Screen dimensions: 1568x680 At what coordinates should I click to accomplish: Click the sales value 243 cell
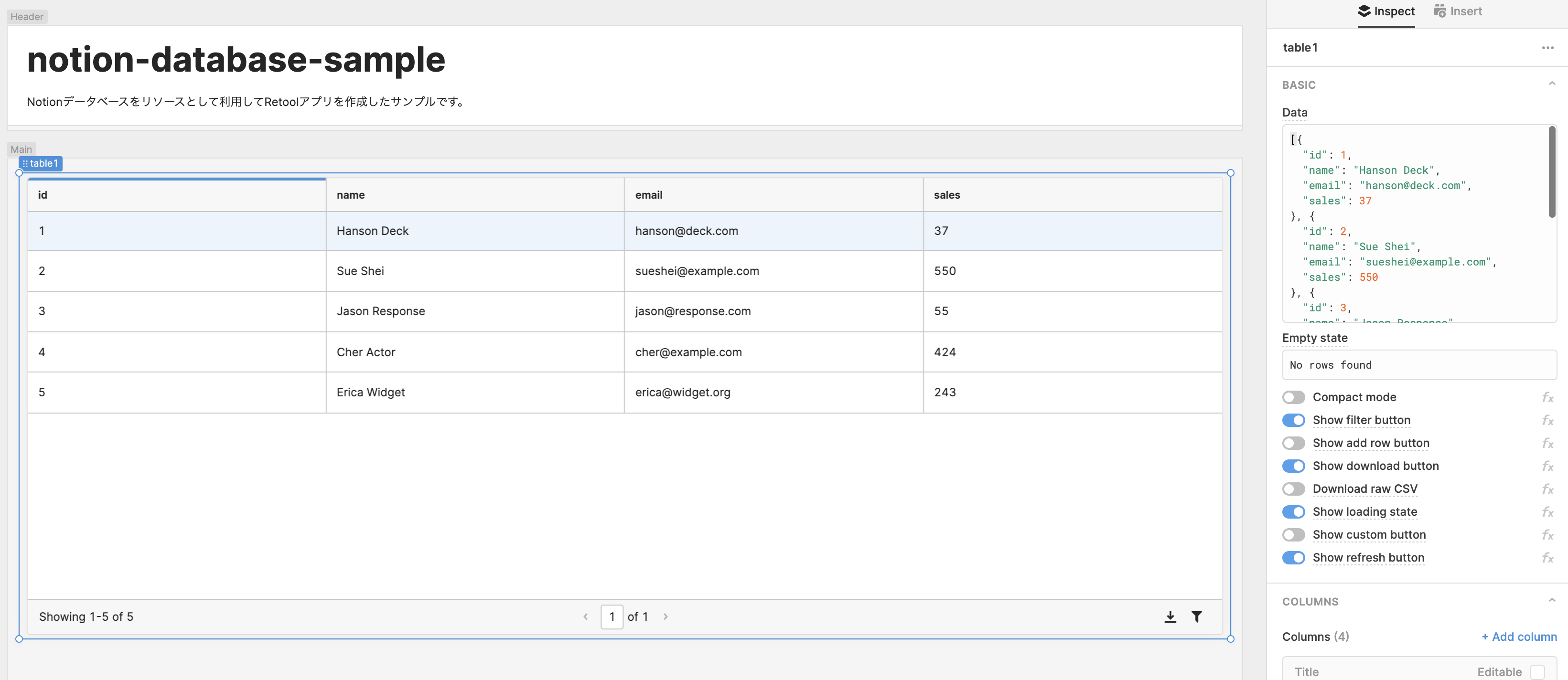[1073, 393]
